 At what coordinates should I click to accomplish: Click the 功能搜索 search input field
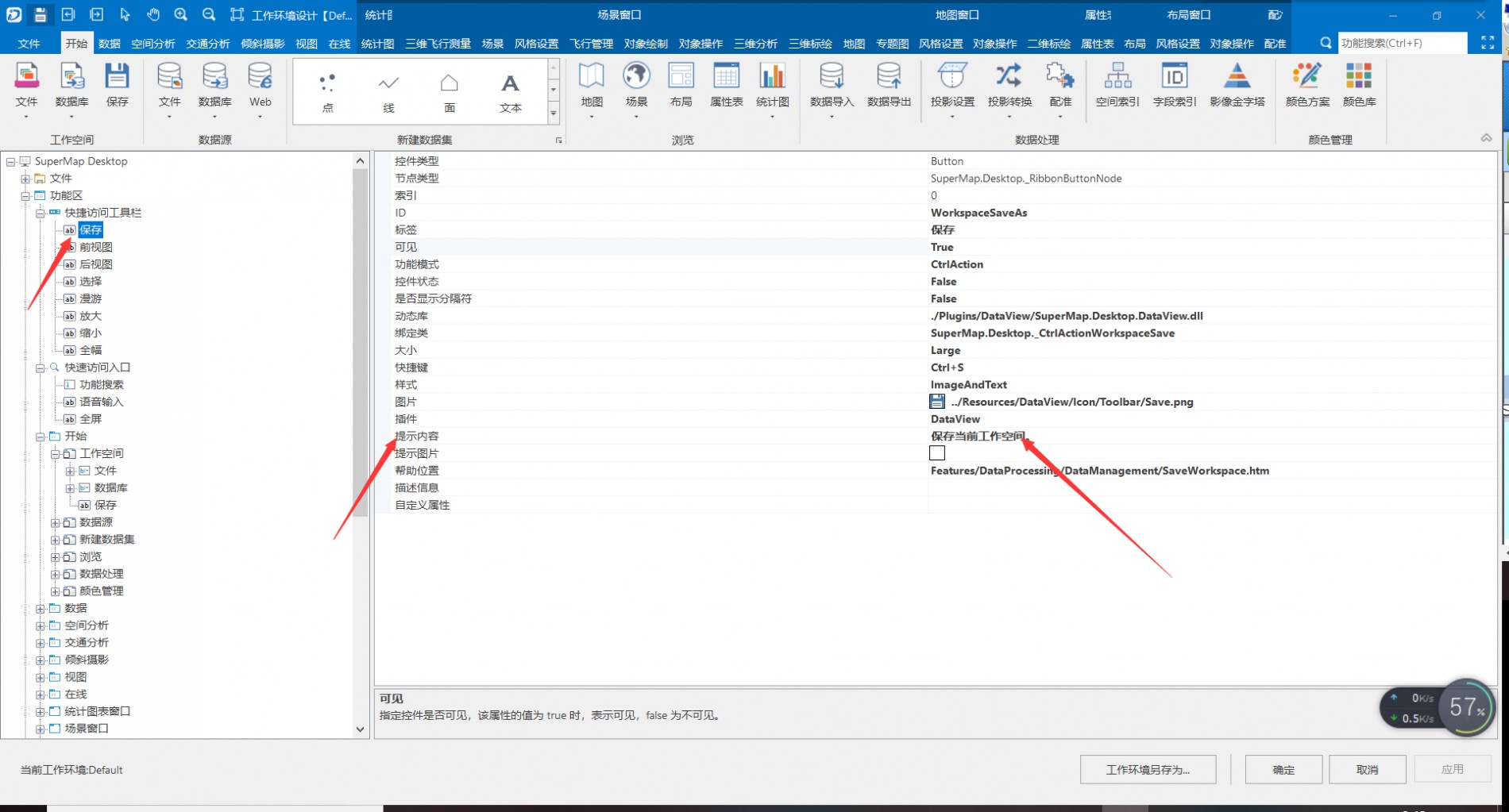pos(1401,43)
